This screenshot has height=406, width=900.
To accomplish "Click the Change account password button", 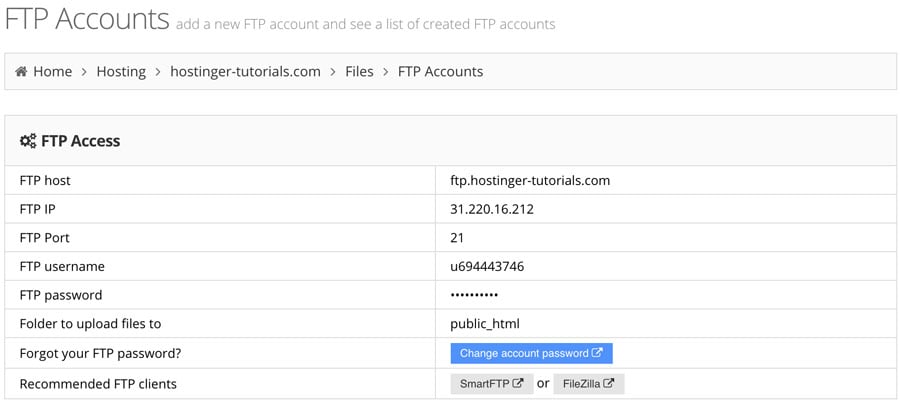I will pos(532,354).
